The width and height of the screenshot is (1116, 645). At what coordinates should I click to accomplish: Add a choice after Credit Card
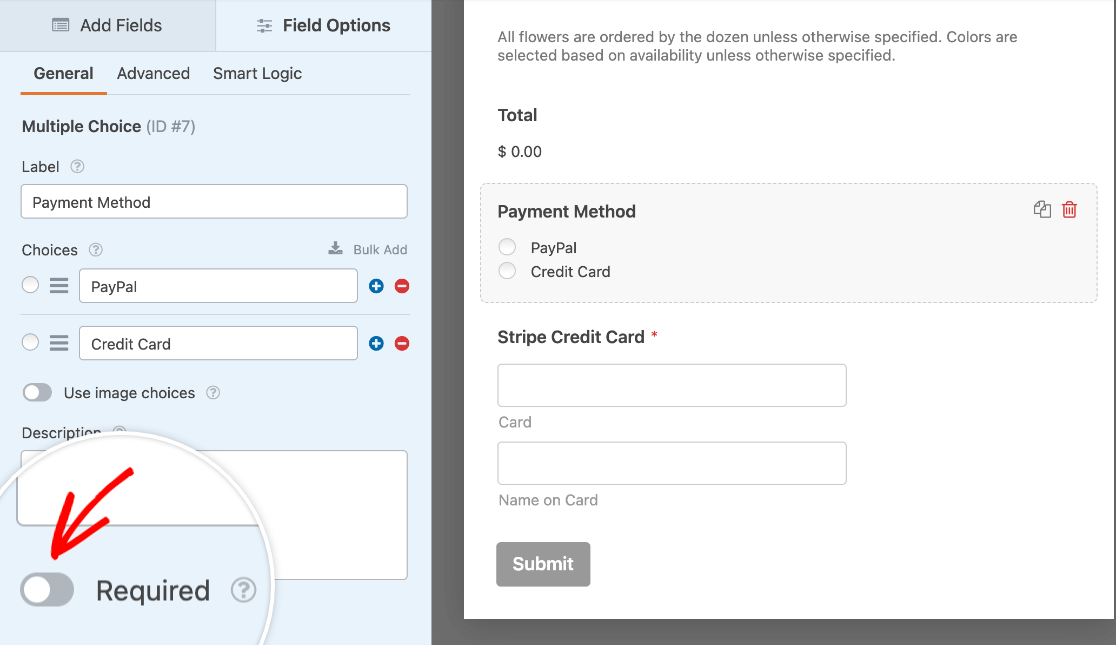(377, 344)
